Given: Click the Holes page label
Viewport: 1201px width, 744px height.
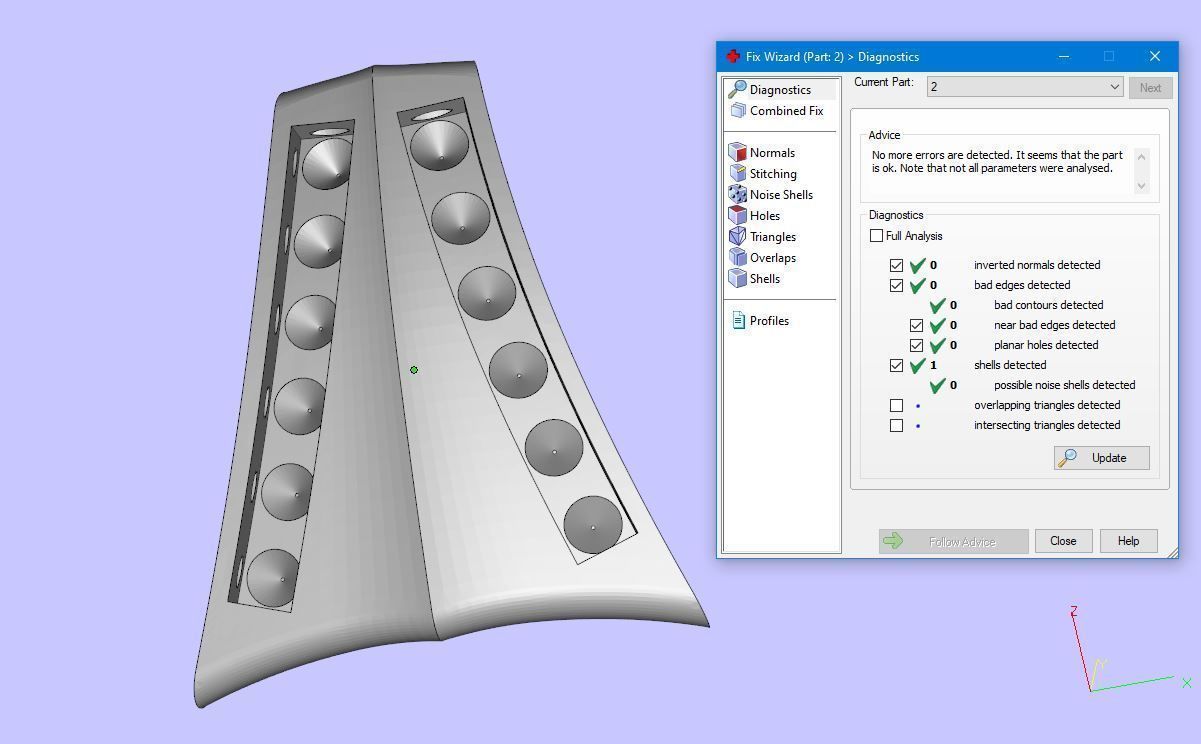Looking at the screenshot, I should (765, 216).
